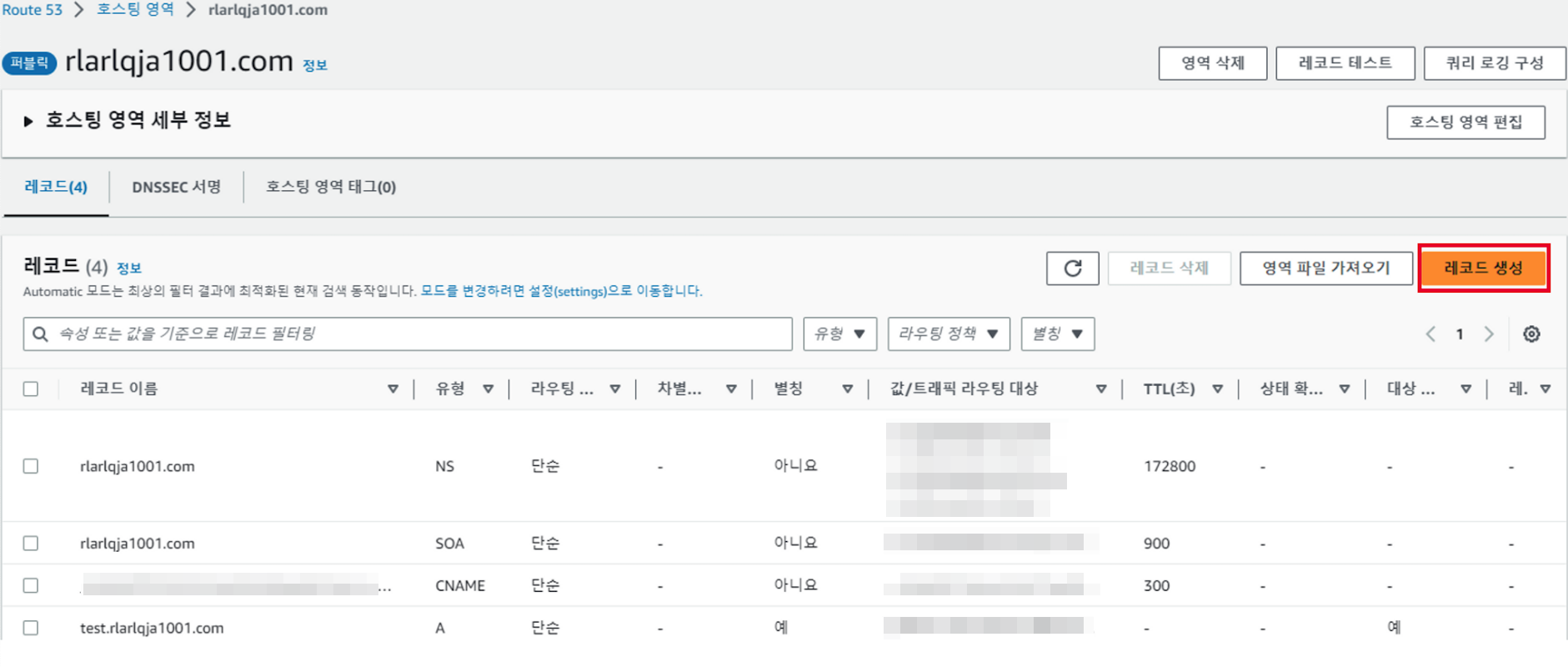
Task: Sort by 레코드 이름 column arrow
Action: pos(393,389)
